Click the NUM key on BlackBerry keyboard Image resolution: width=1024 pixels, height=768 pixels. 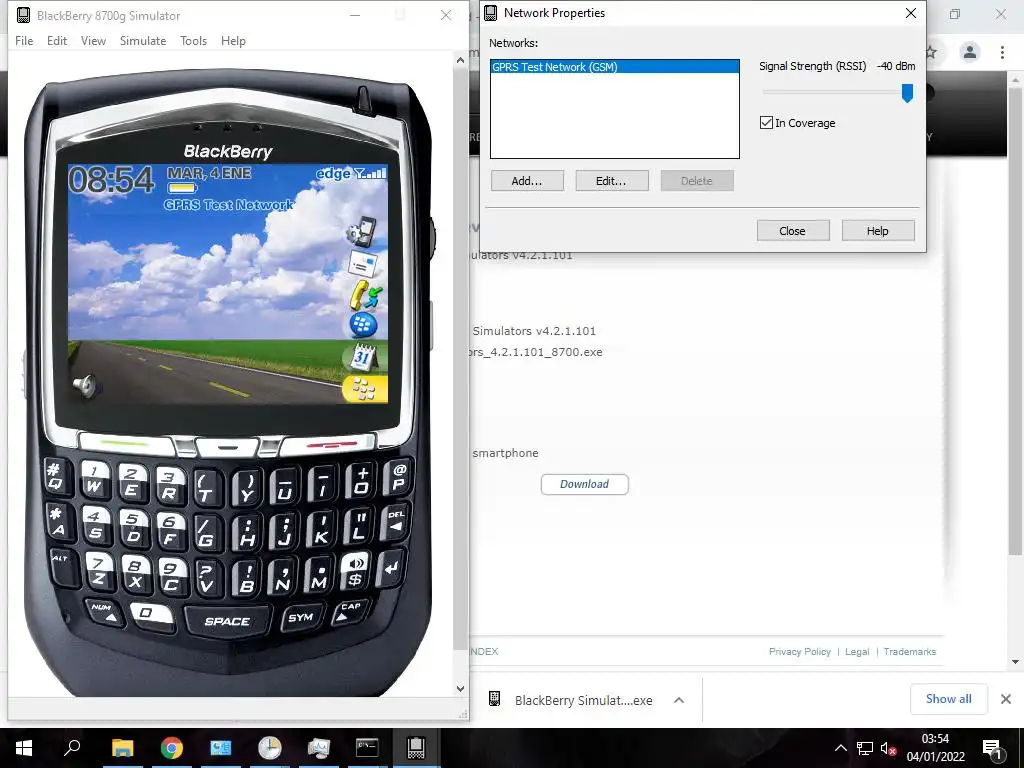click(x=104, y=612)
